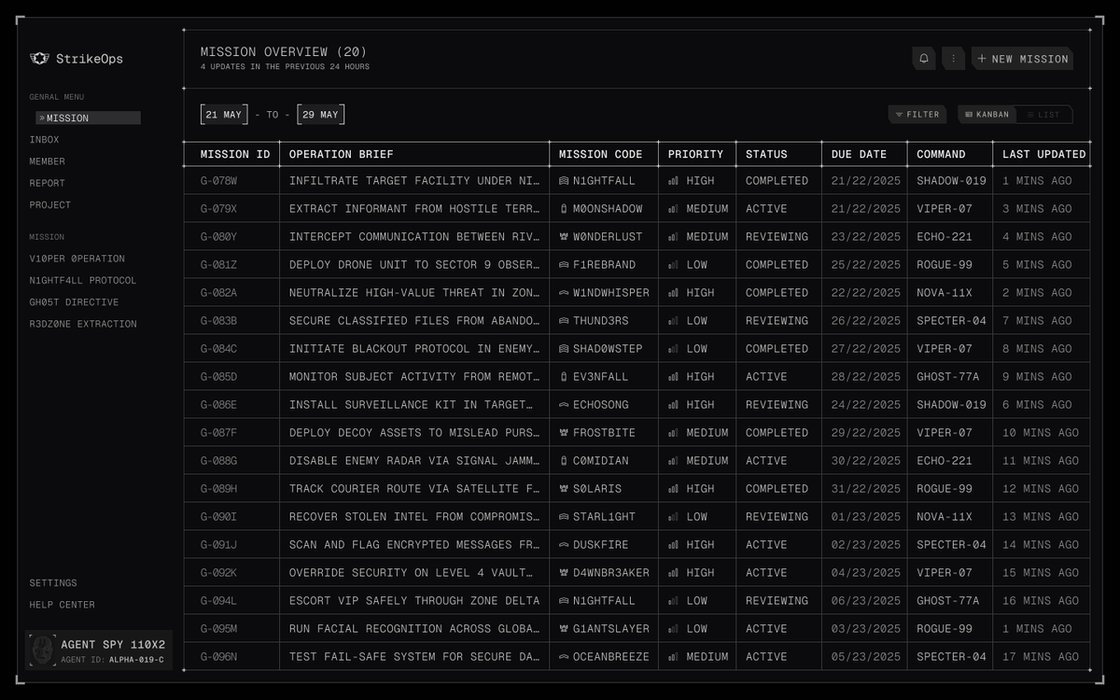Image resolution: width=1120 pixels, height=700 pixels.
Task: Click the THUND3RS mission code icon
Action: pyautogui.click(x=564, y=321)
